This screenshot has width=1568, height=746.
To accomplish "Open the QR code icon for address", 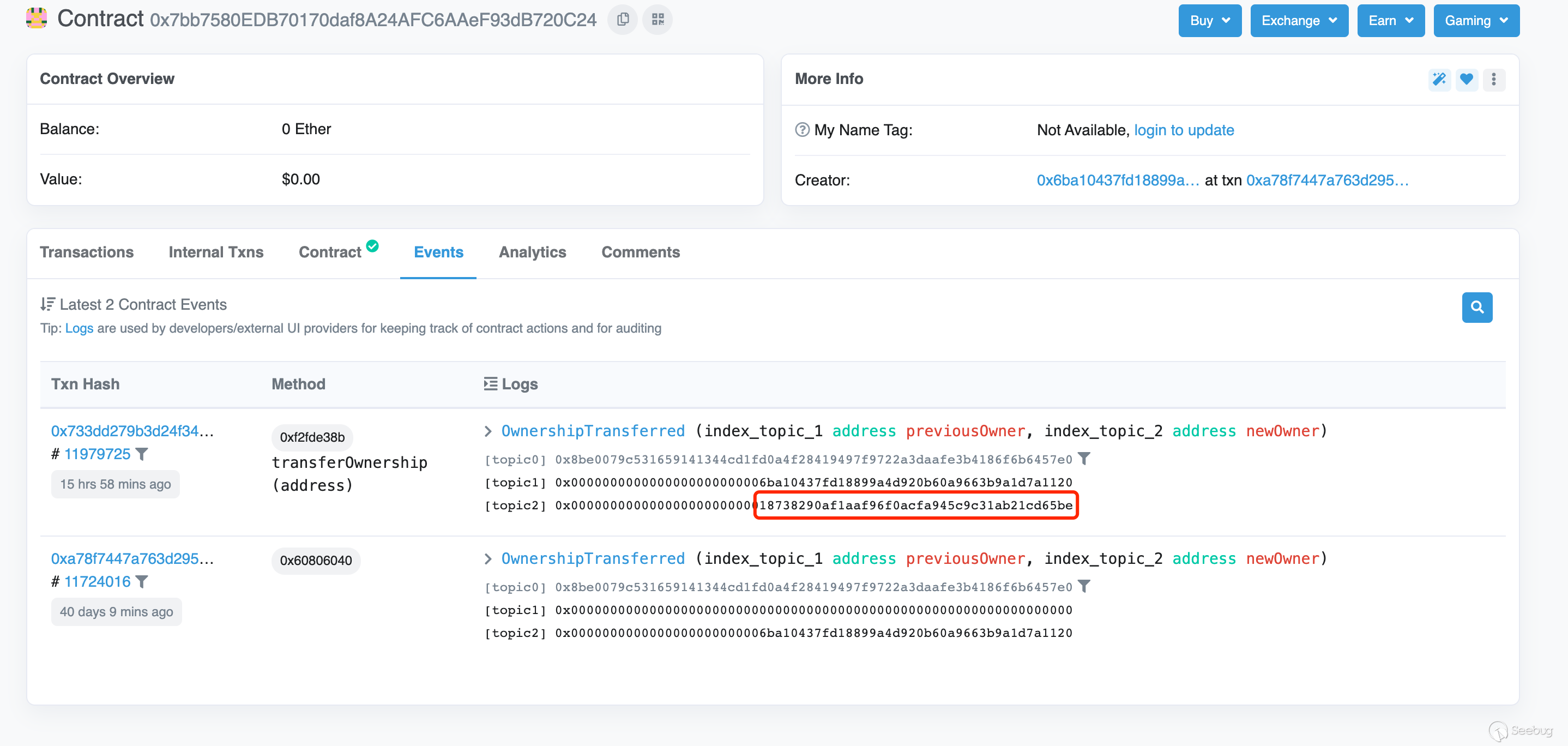I will coord(658,20).
